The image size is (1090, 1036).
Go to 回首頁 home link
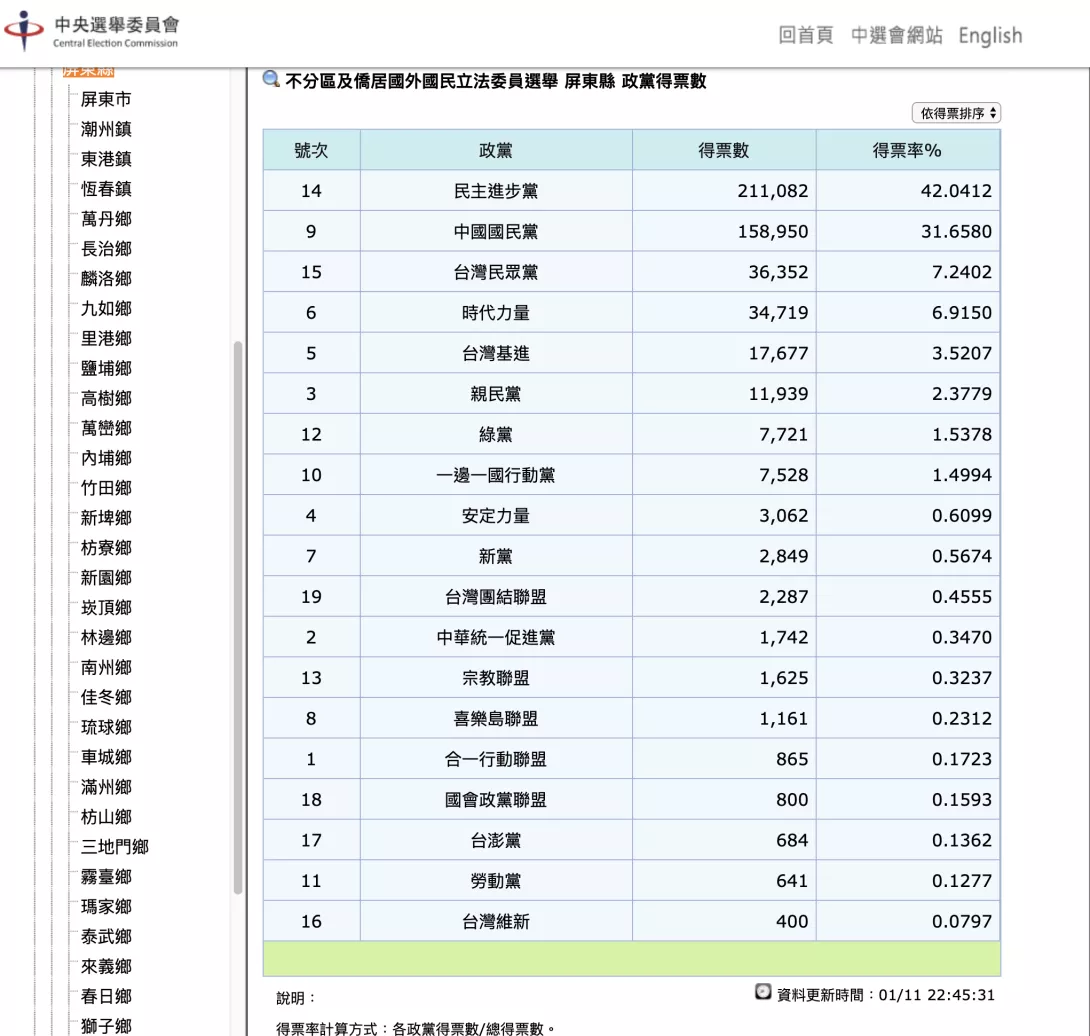point(805,35)
